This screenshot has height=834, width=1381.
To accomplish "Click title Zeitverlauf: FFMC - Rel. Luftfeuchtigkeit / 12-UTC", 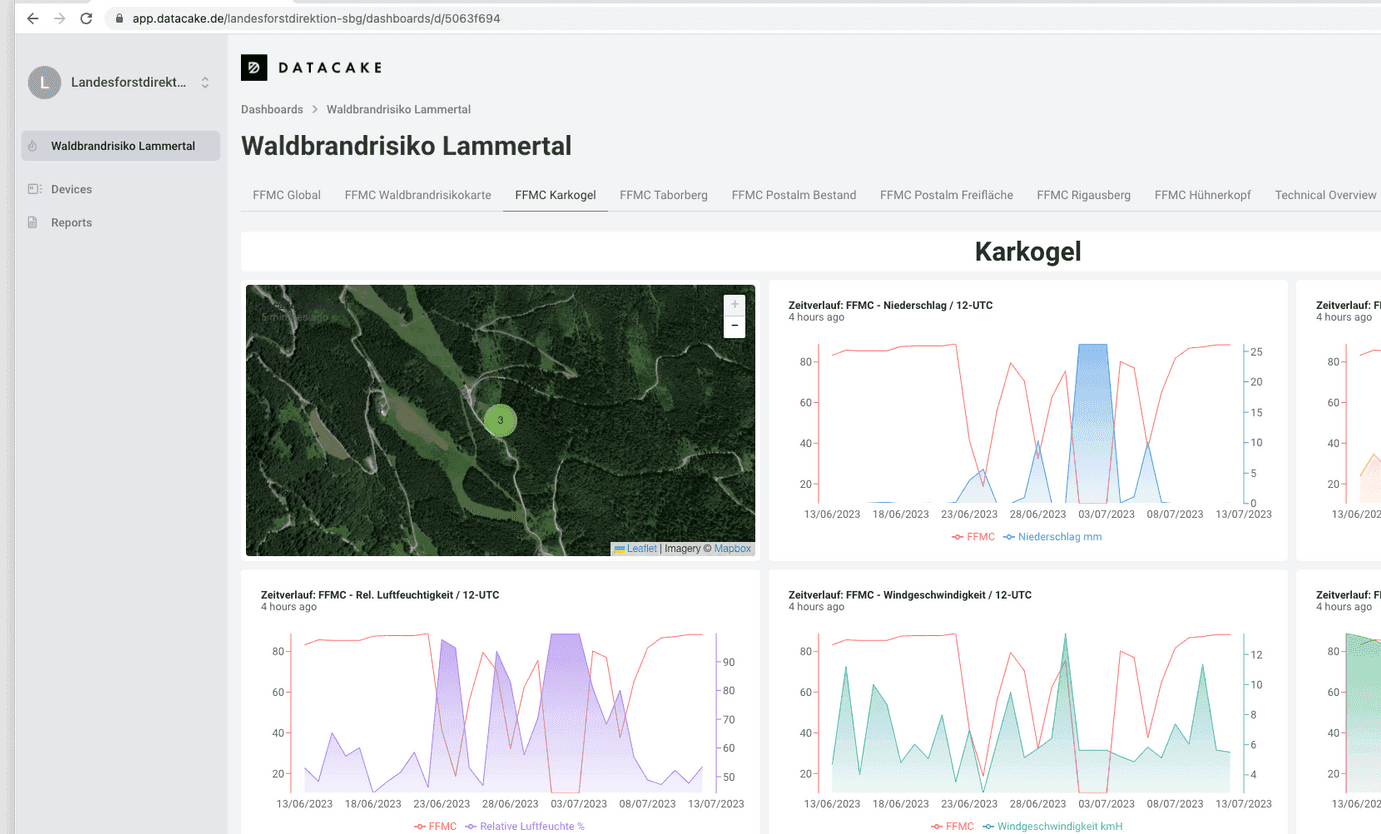I will click(380, 595).
